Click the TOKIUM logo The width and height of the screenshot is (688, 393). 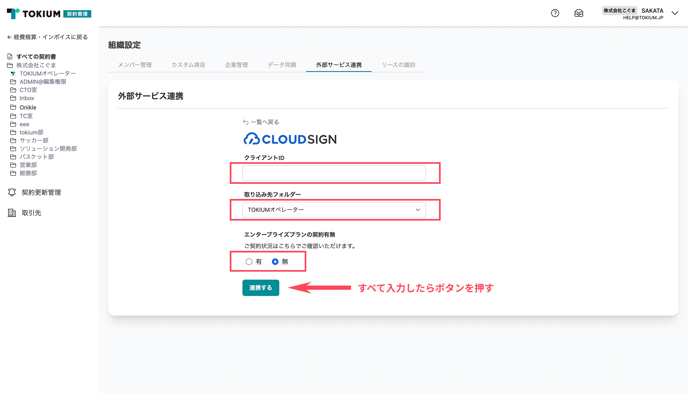coord(34,14)
